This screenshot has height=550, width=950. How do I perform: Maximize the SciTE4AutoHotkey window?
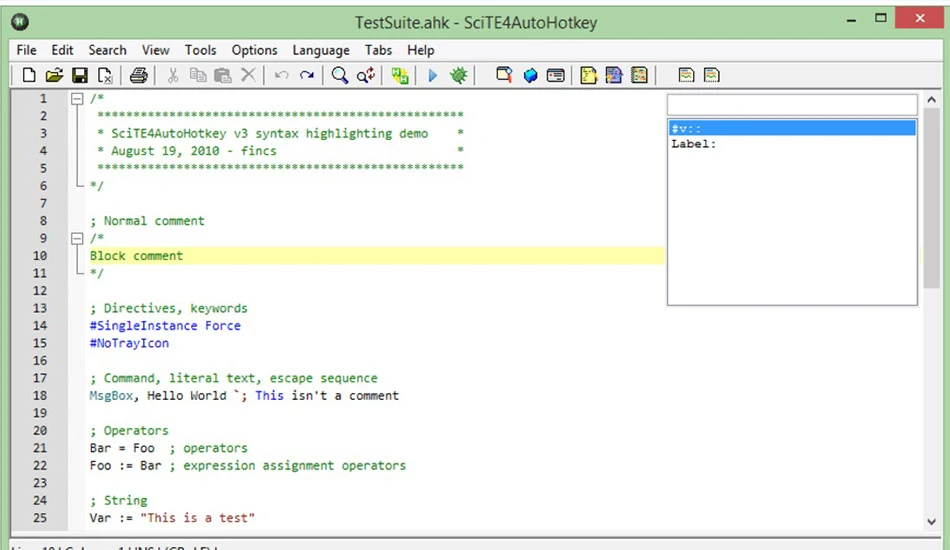coord(881,18)
